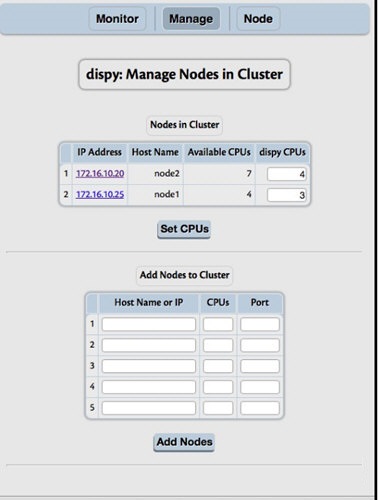The height and width of the screenshot is (500, 378).
Task: Click the Port field in add-row 1
Action: point(260,324)
